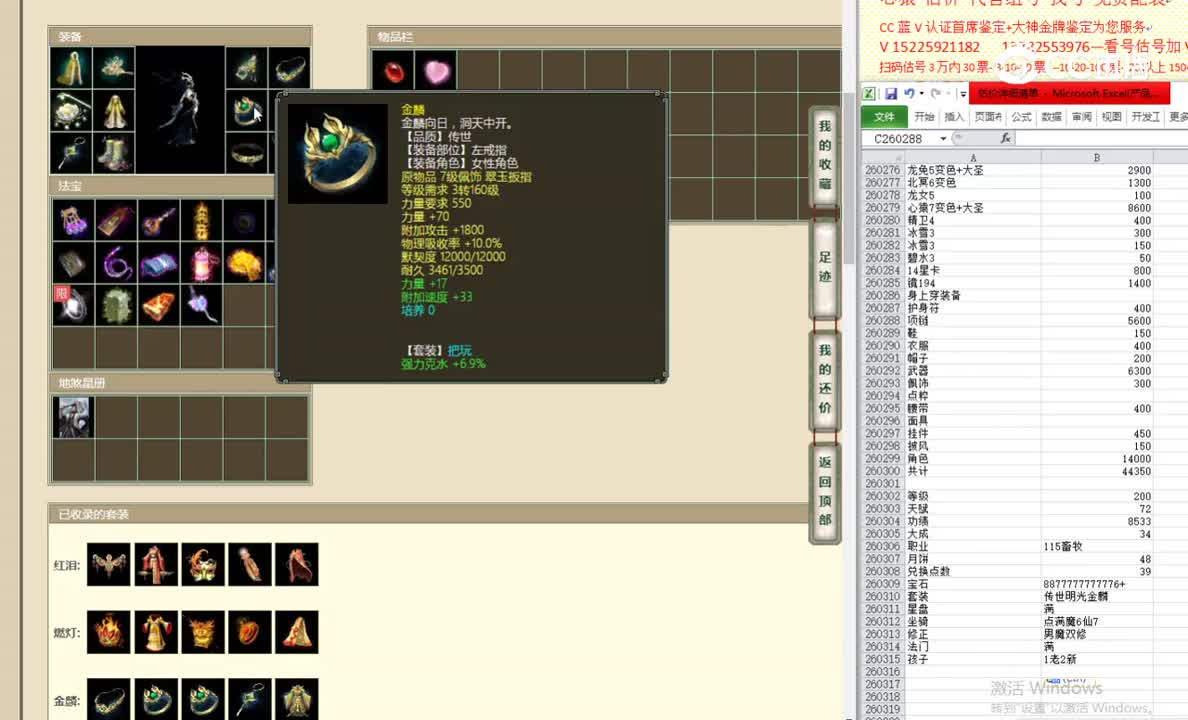Select the talisman marked with red 限 badge

point(73,305)
